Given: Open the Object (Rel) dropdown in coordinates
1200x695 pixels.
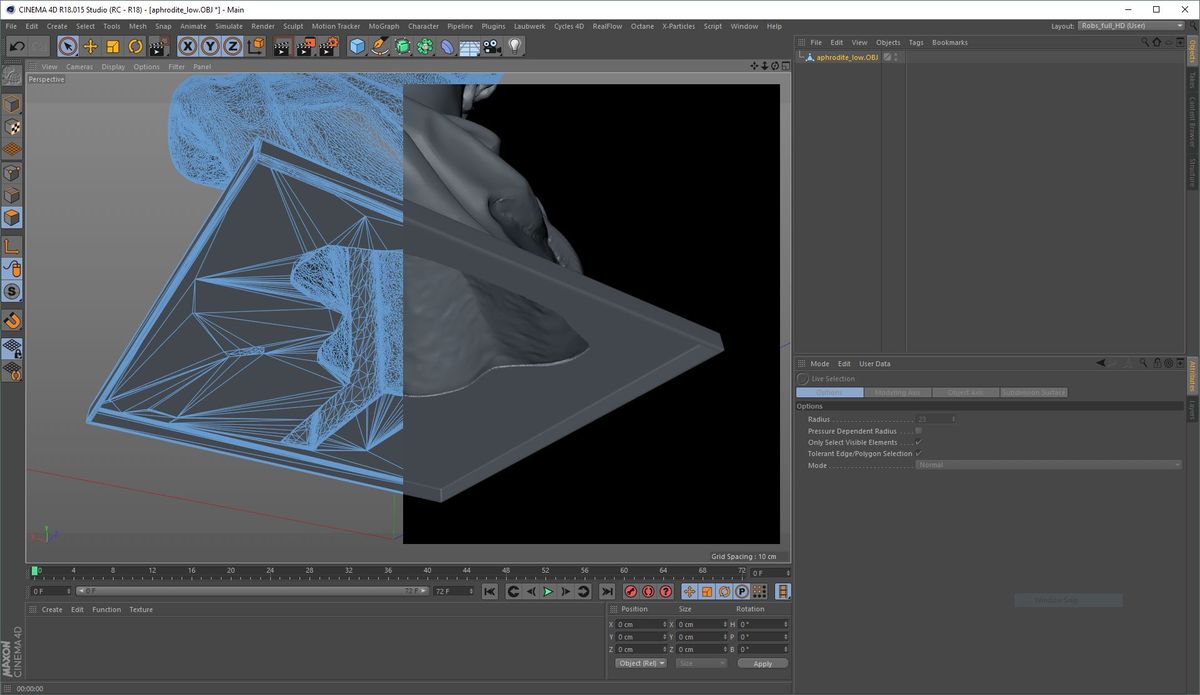Looking at the screenshot, I should point(640,663).
